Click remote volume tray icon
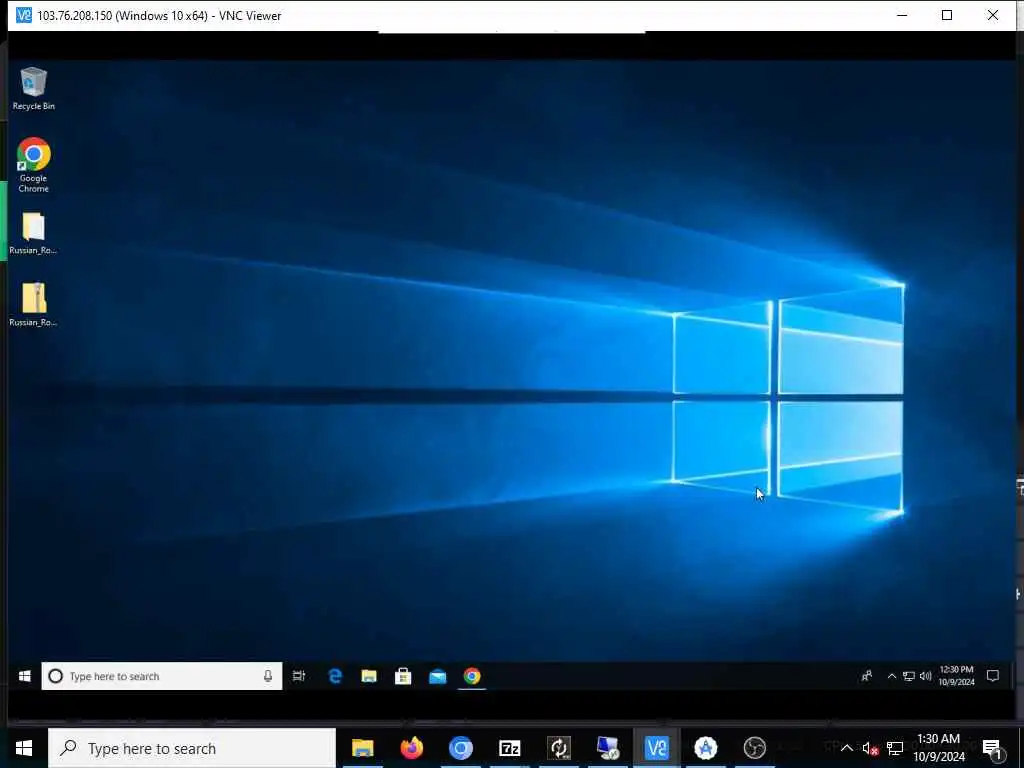Screen dimensions: 1024x768 coord(925,676)
